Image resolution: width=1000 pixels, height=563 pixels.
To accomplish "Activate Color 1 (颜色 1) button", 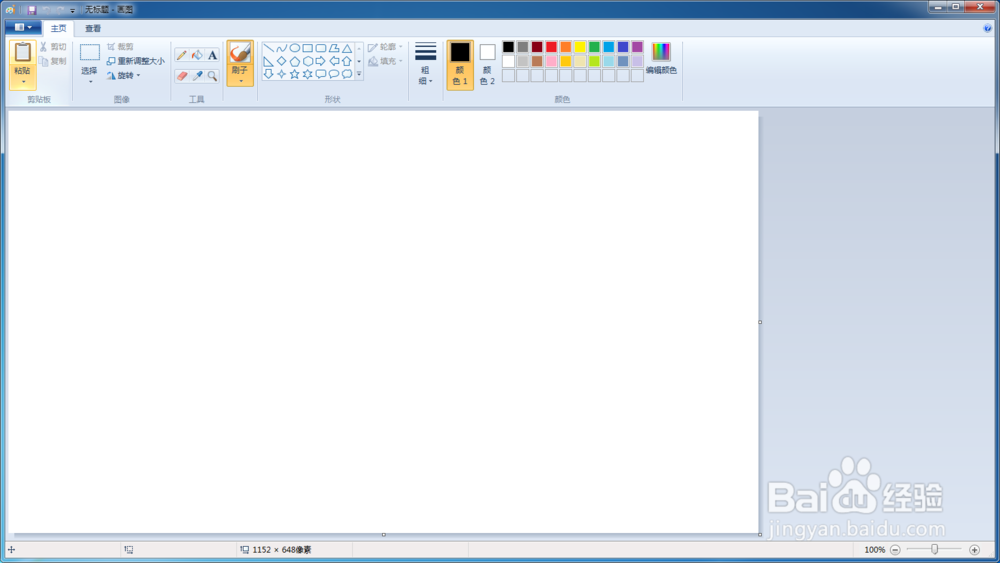I will (460, 64).
